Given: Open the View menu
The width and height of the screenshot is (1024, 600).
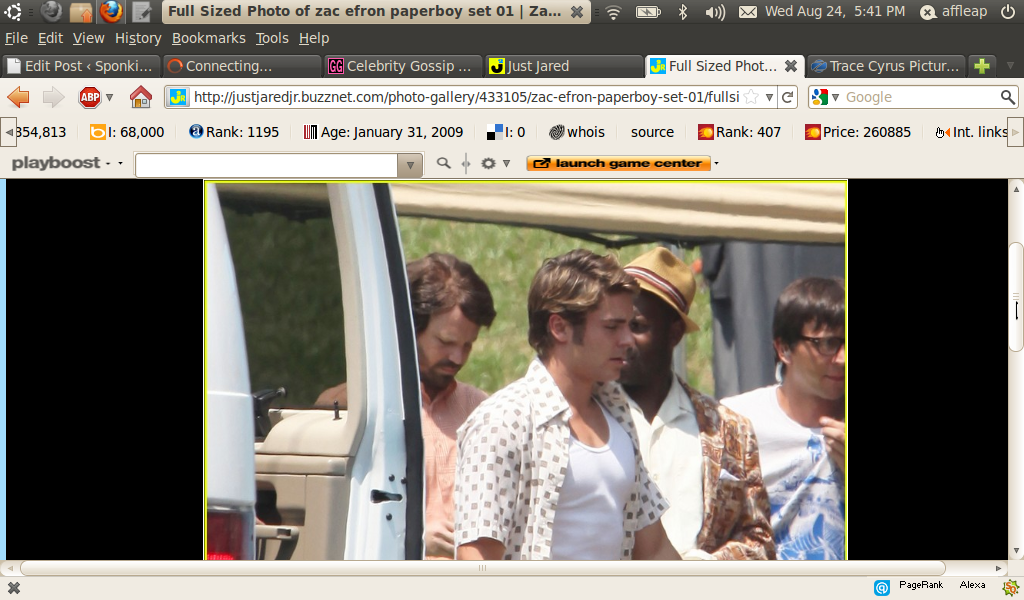Looking at the screenshot, I should click(x=88, y=39).
